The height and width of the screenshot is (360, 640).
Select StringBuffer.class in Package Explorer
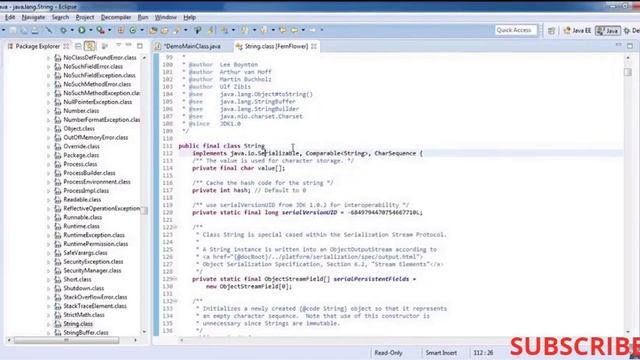86,333
